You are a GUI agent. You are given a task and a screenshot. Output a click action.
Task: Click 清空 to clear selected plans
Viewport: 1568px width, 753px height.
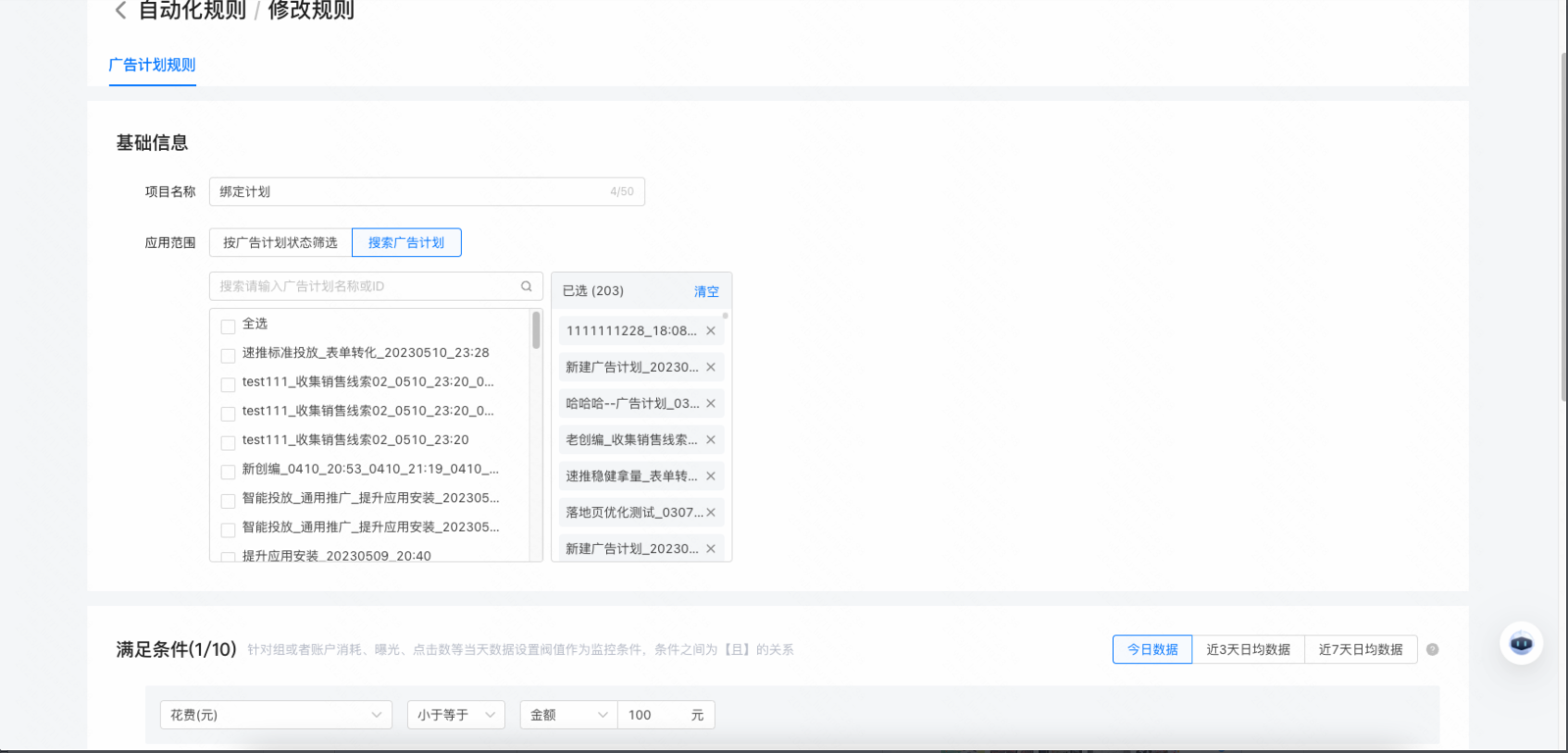pos(706,291)
